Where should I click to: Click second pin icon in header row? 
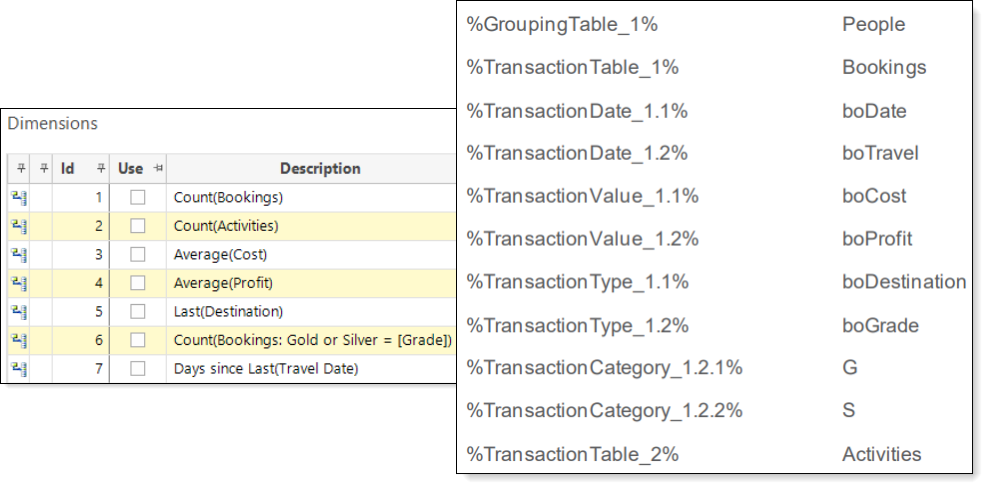(x=44, y=168)
